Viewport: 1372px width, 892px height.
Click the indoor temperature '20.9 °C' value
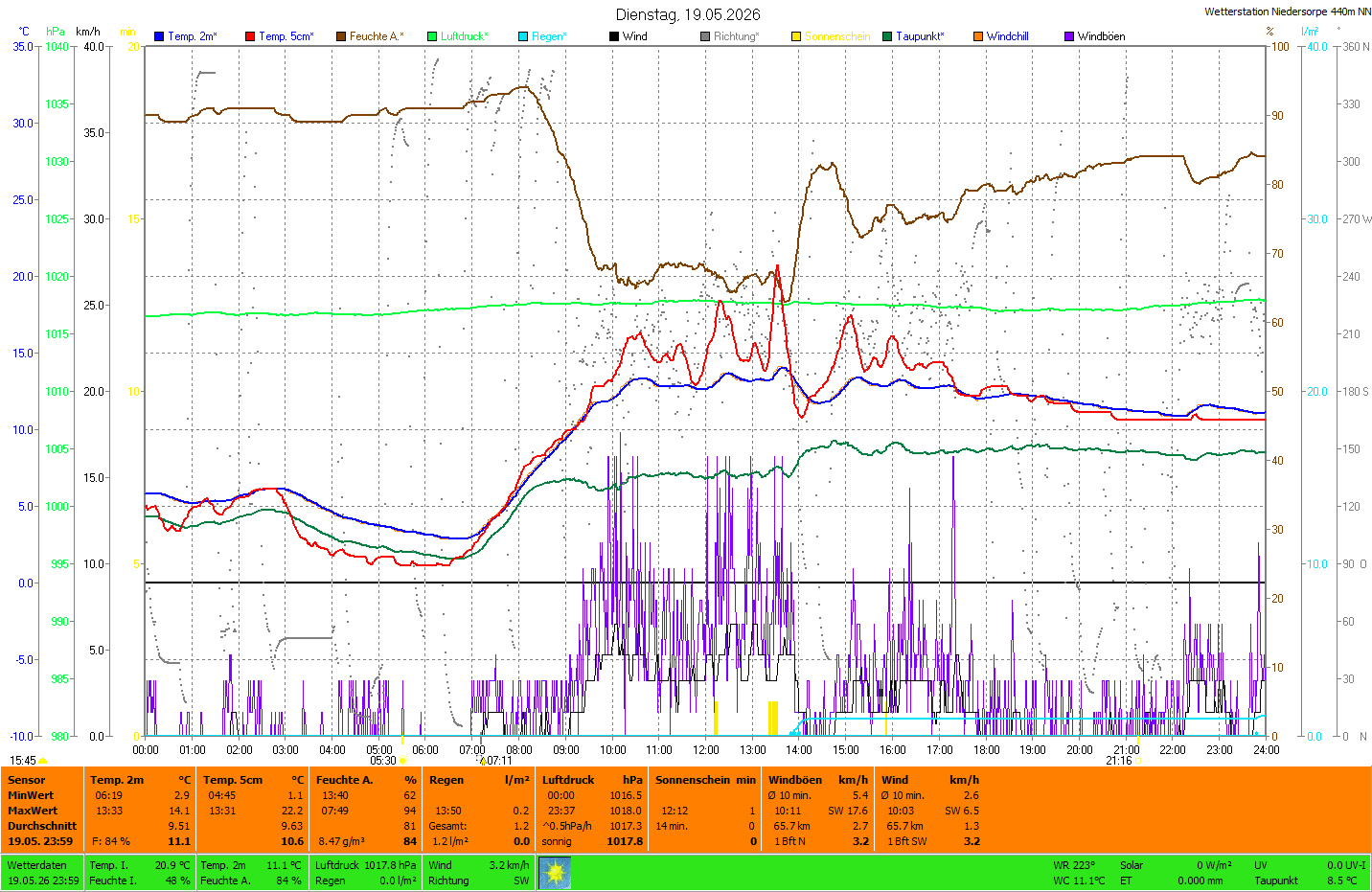[x=172, y=865]
